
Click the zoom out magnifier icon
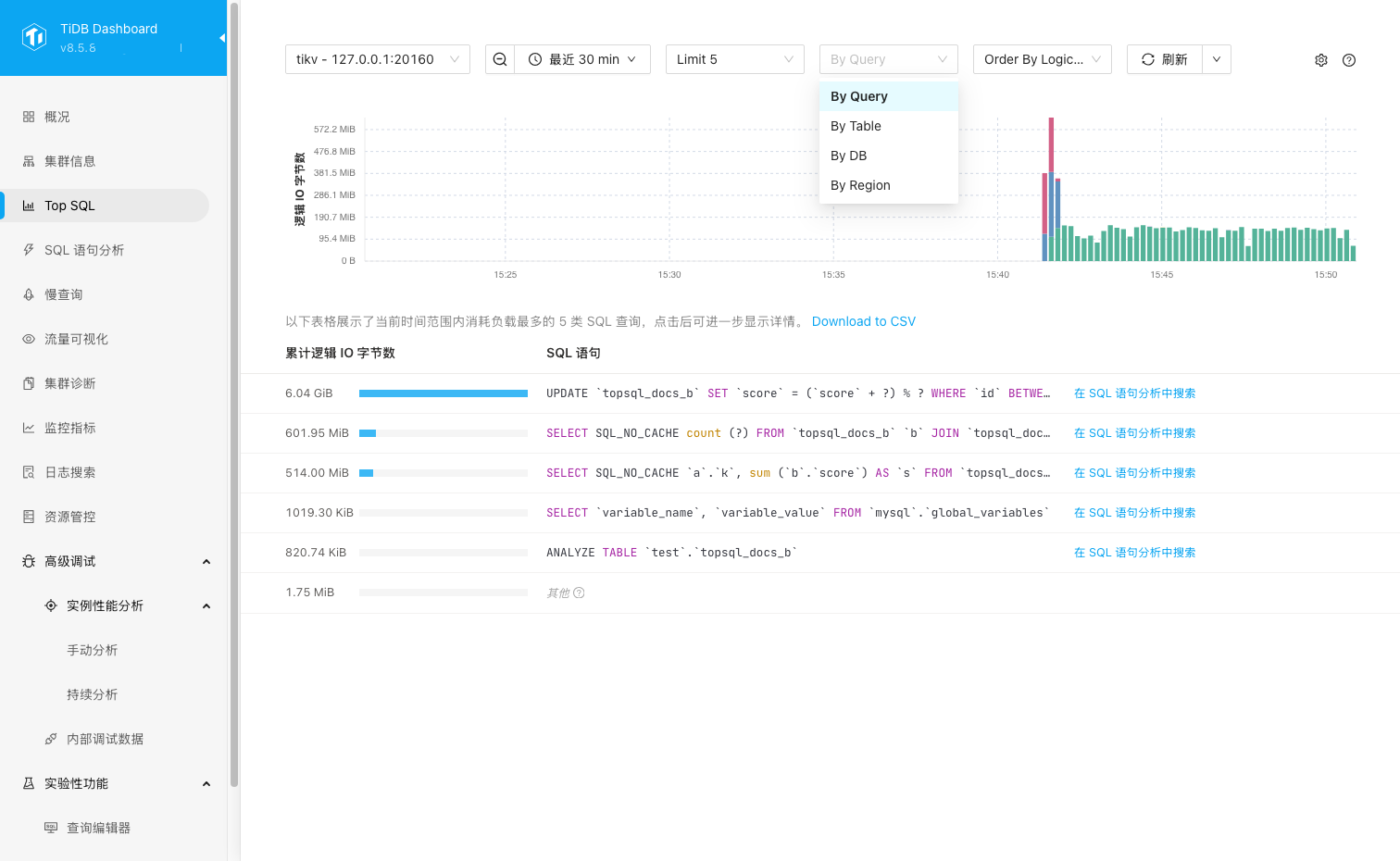(500, 59)
